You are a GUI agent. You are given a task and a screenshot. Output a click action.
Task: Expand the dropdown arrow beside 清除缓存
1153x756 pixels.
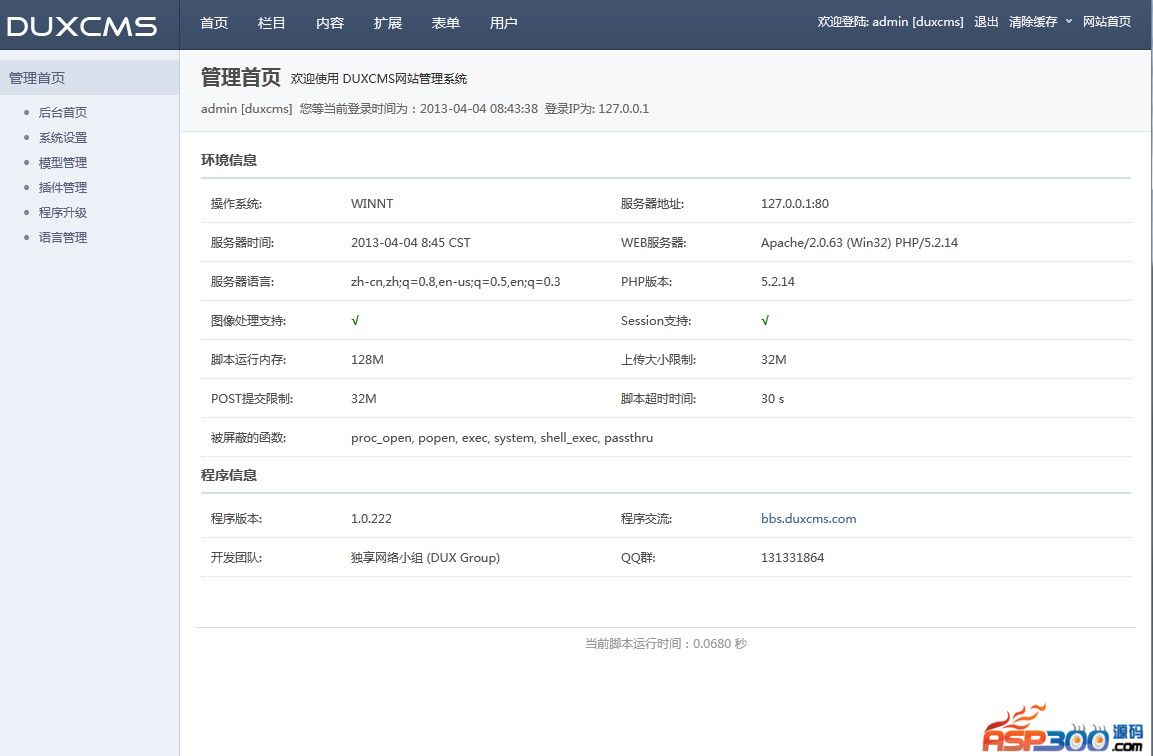point(1069,22)
